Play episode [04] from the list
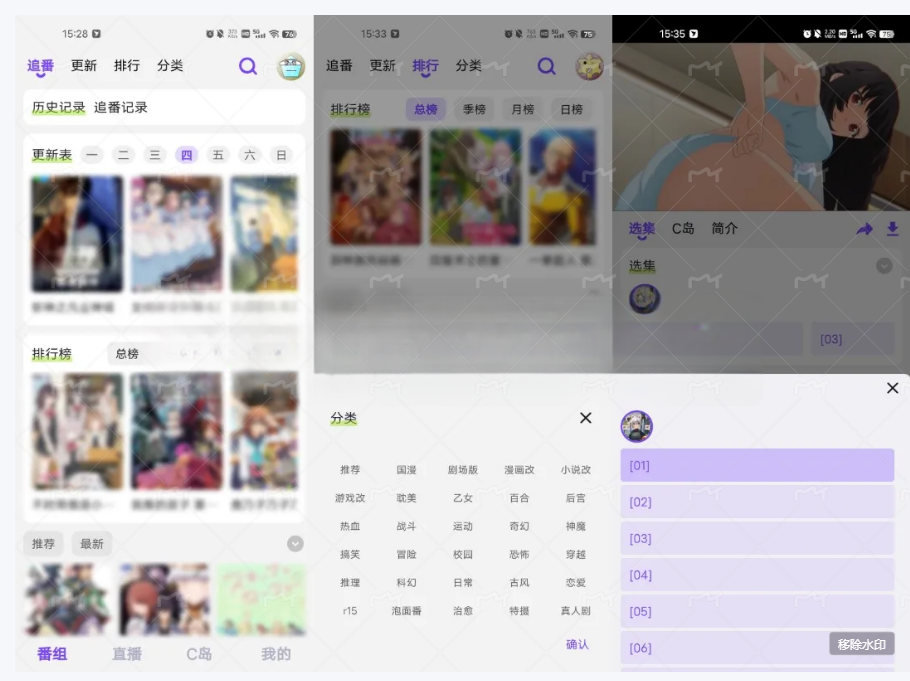910x681 pixels. [x=757, y=575]
